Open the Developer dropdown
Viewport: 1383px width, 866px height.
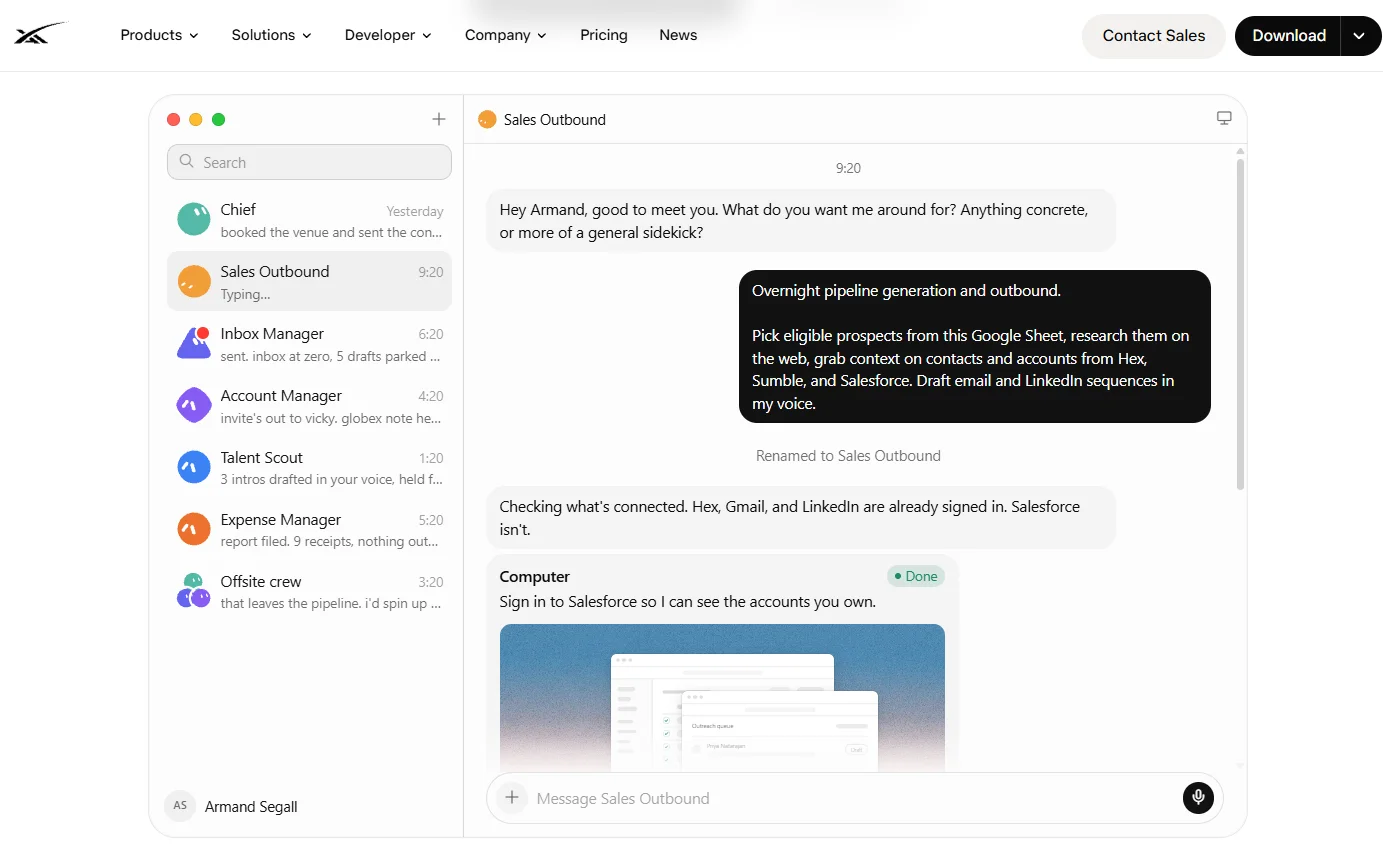tap(388, 35)
